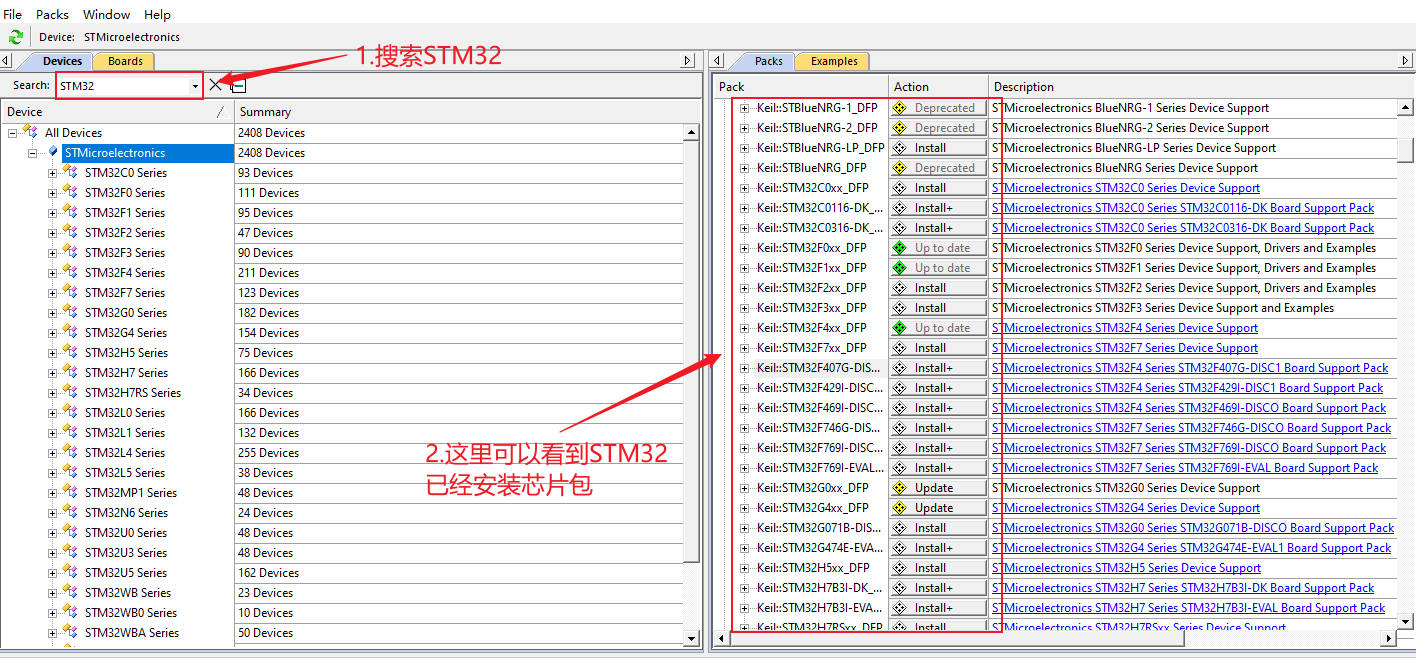Install the STM32C0xx_DFP pack
Screen dimensions: 1416x658
click(938, 188)
